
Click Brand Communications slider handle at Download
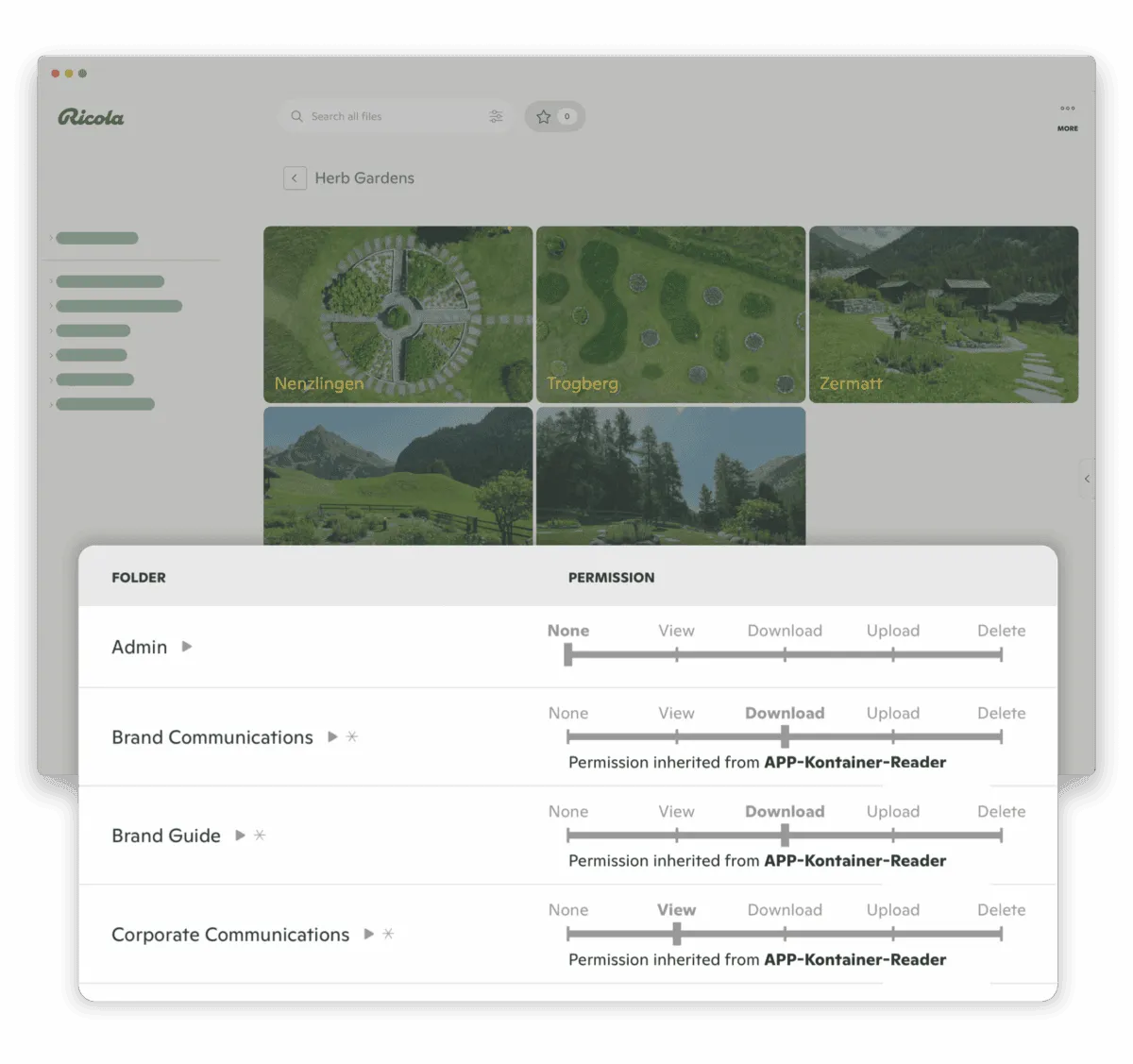[785, 736]
